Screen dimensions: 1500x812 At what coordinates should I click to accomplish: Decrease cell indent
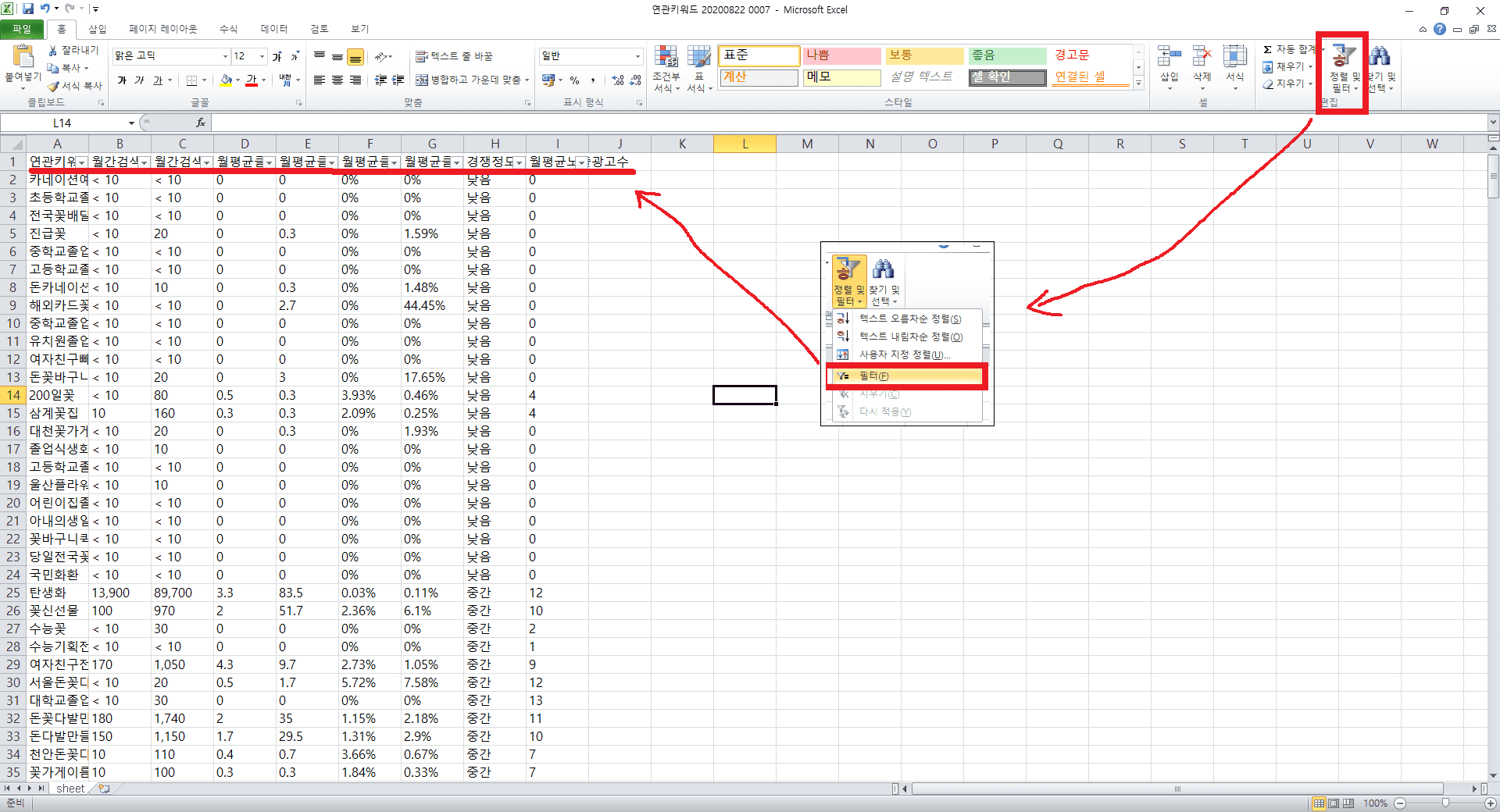(380, 80)
